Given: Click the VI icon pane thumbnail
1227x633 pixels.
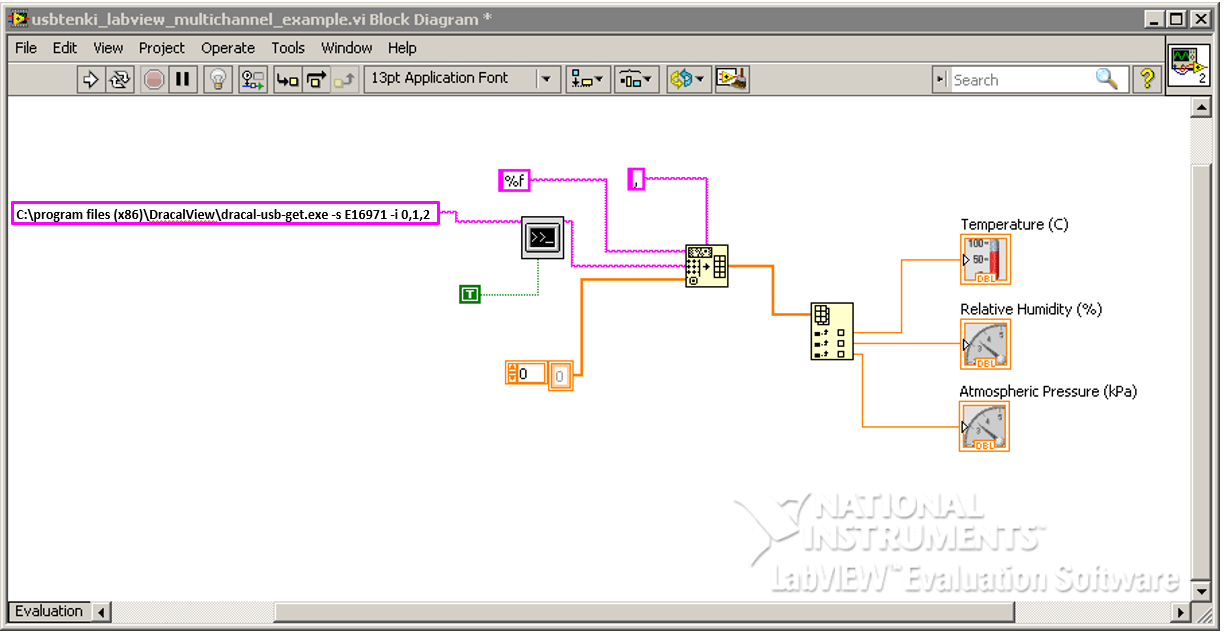Looking at the screenshot, I should tap(1188, 66).
